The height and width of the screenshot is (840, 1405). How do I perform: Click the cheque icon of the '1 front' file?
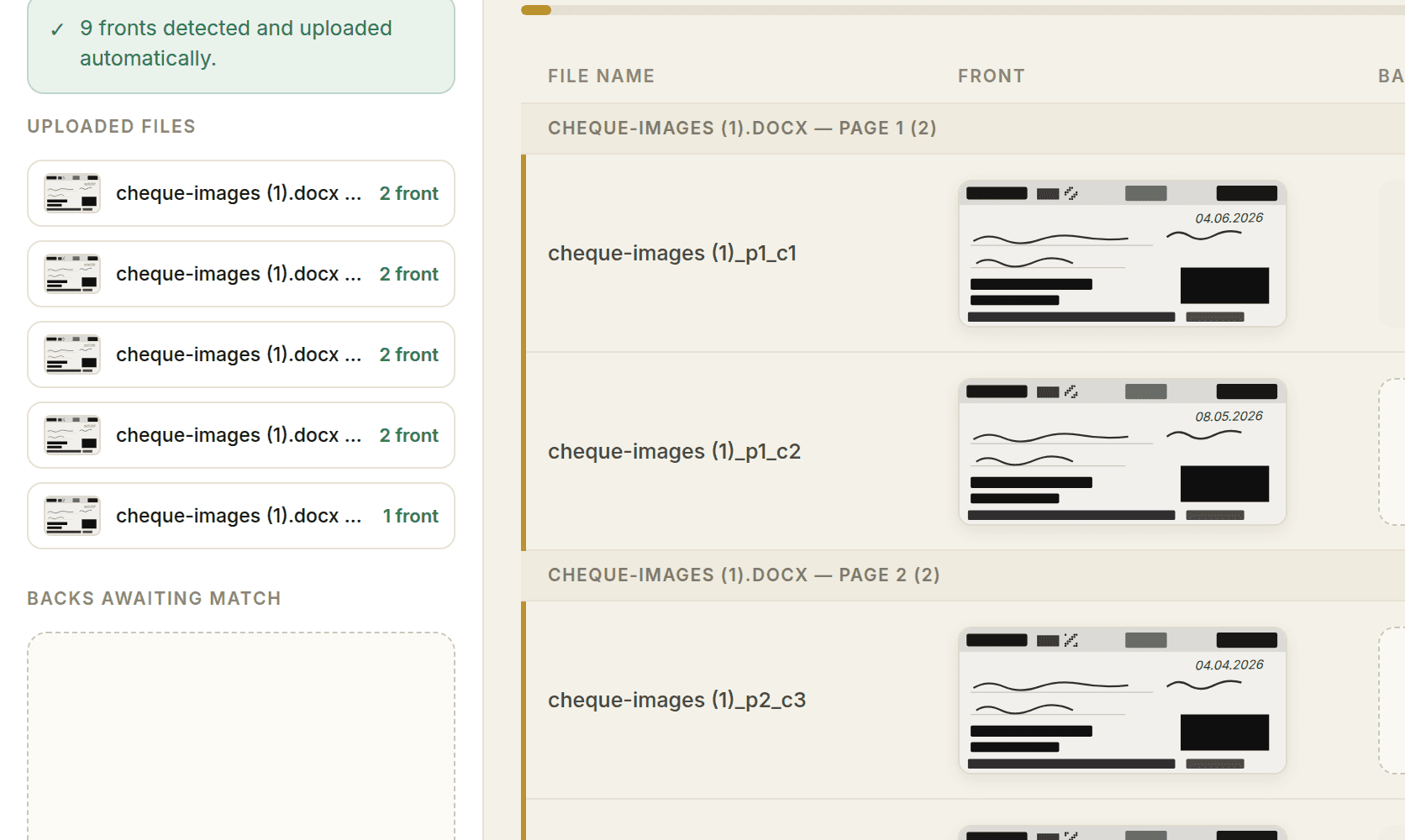coord(72,516)
